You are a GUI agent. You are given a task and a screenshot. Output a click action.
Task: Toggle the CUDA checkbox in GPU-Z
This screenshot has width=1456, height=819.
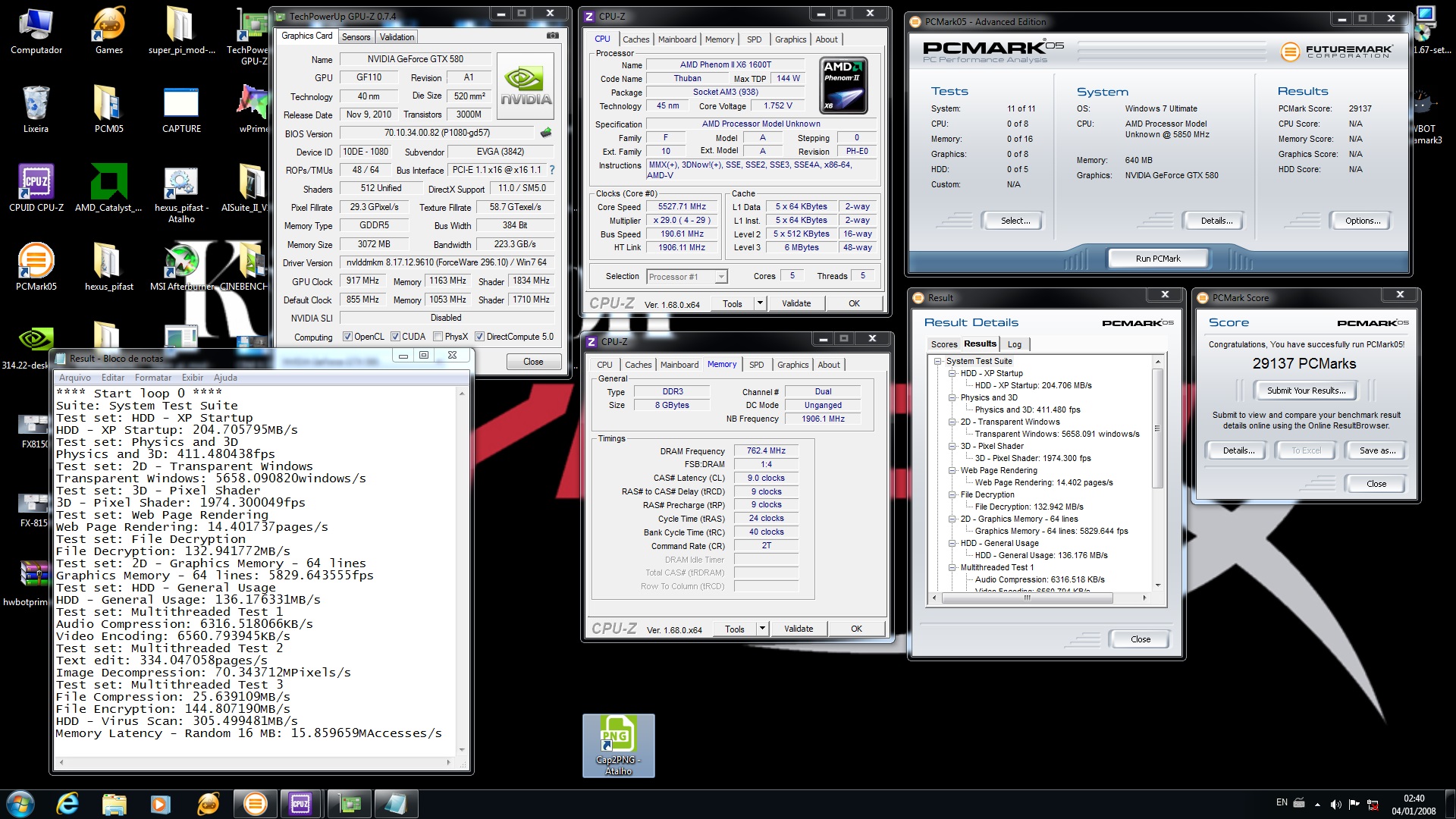click(395, 337)
